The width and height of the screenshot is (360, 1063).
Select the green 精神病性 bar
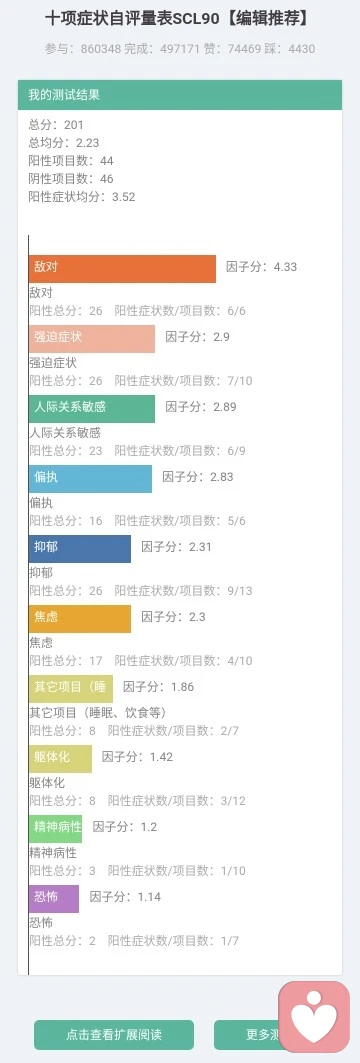56,828
